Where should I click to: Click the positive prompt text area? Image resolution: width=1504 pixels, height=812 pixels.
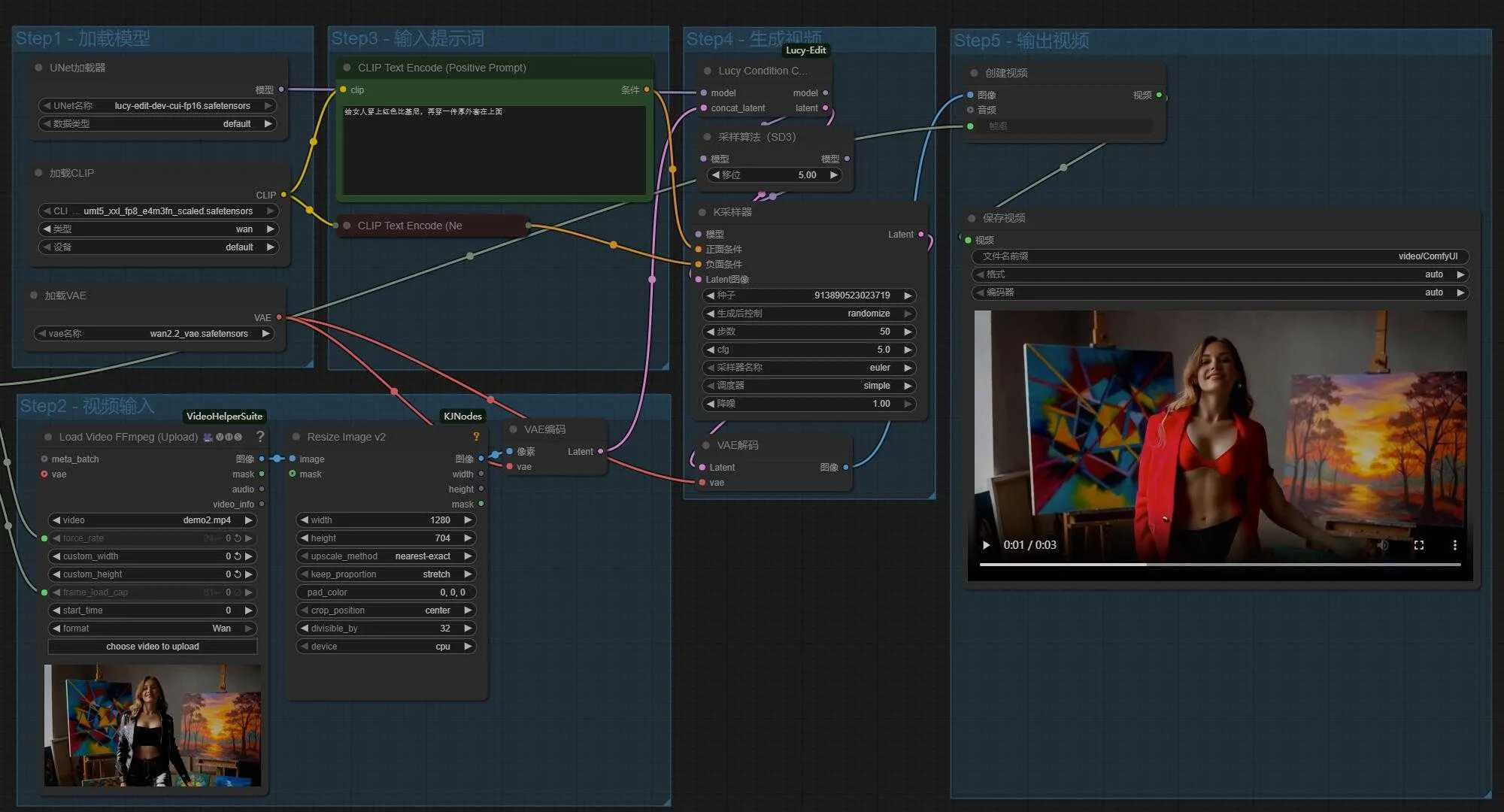tap(494, 150)
